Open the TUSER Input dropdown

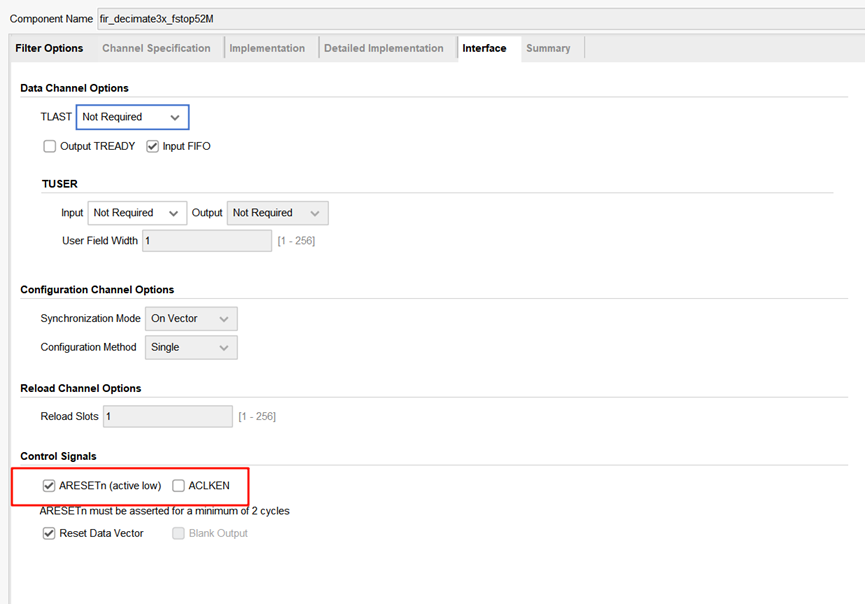click(x=137, y=213)
